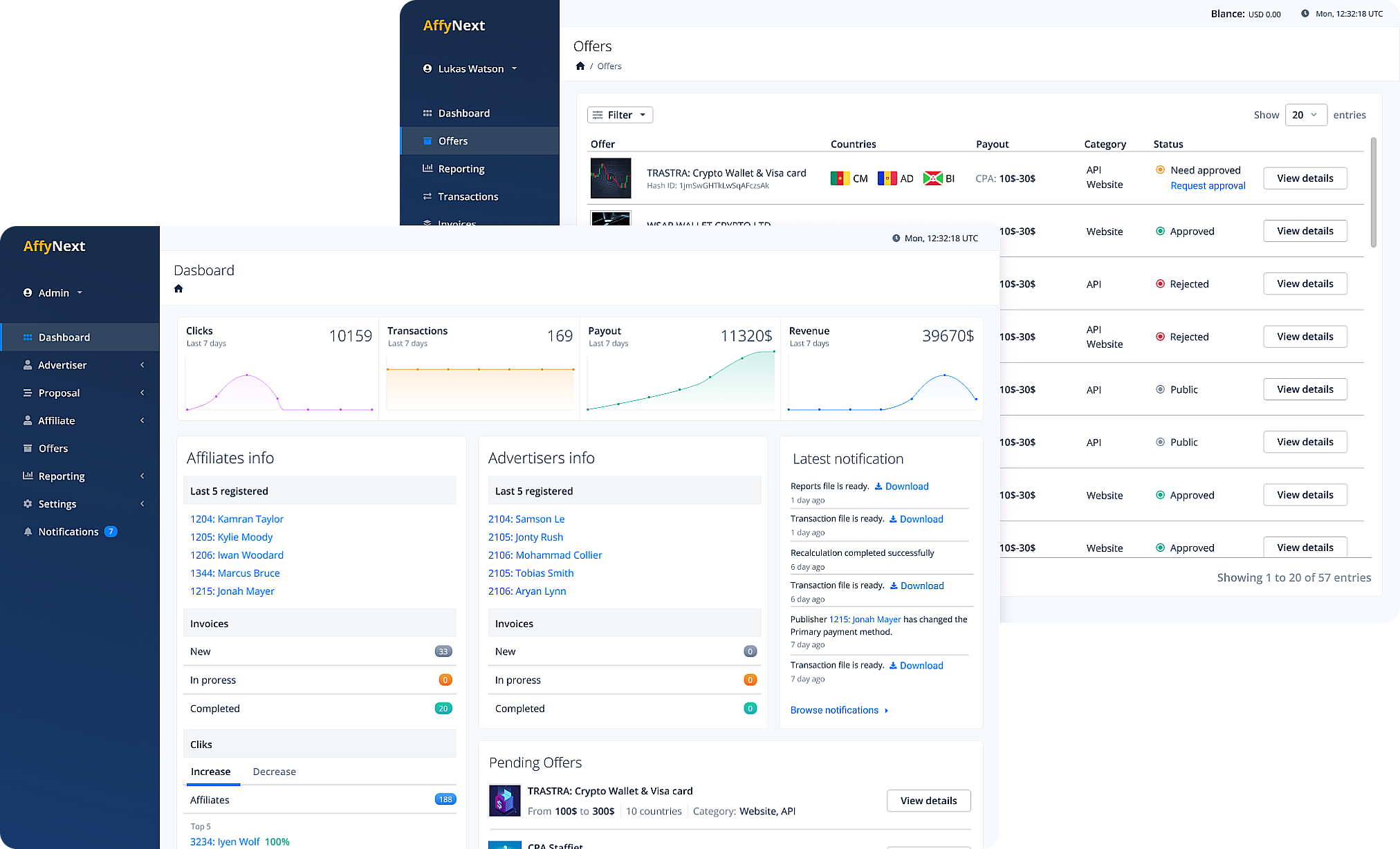
Task: Click the Burundi BI flag icon
Action: coord(933,178)
